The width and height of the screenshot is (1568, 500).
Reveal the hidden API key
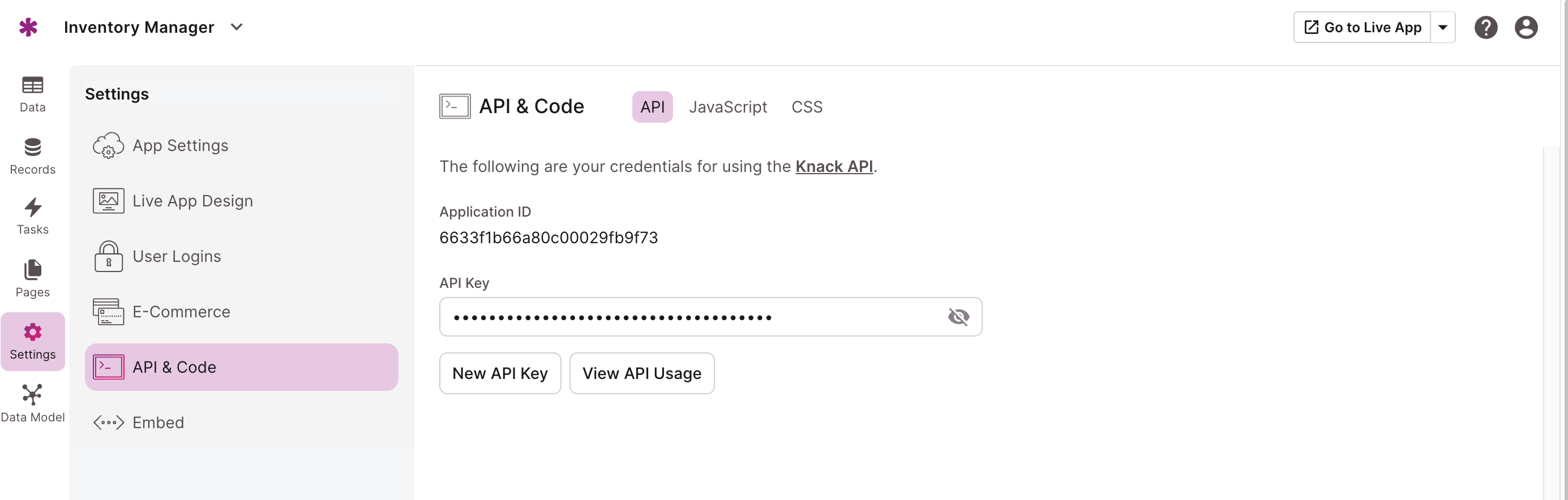(958, 317)
